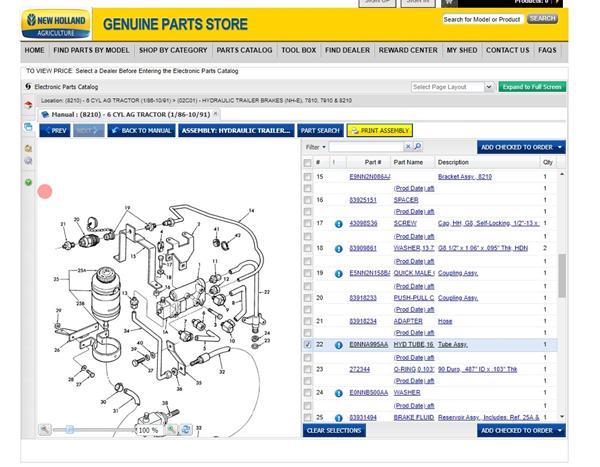Click the parts Filter text field
The height and width of the screenshot is (467, 600).
point(366,147)
